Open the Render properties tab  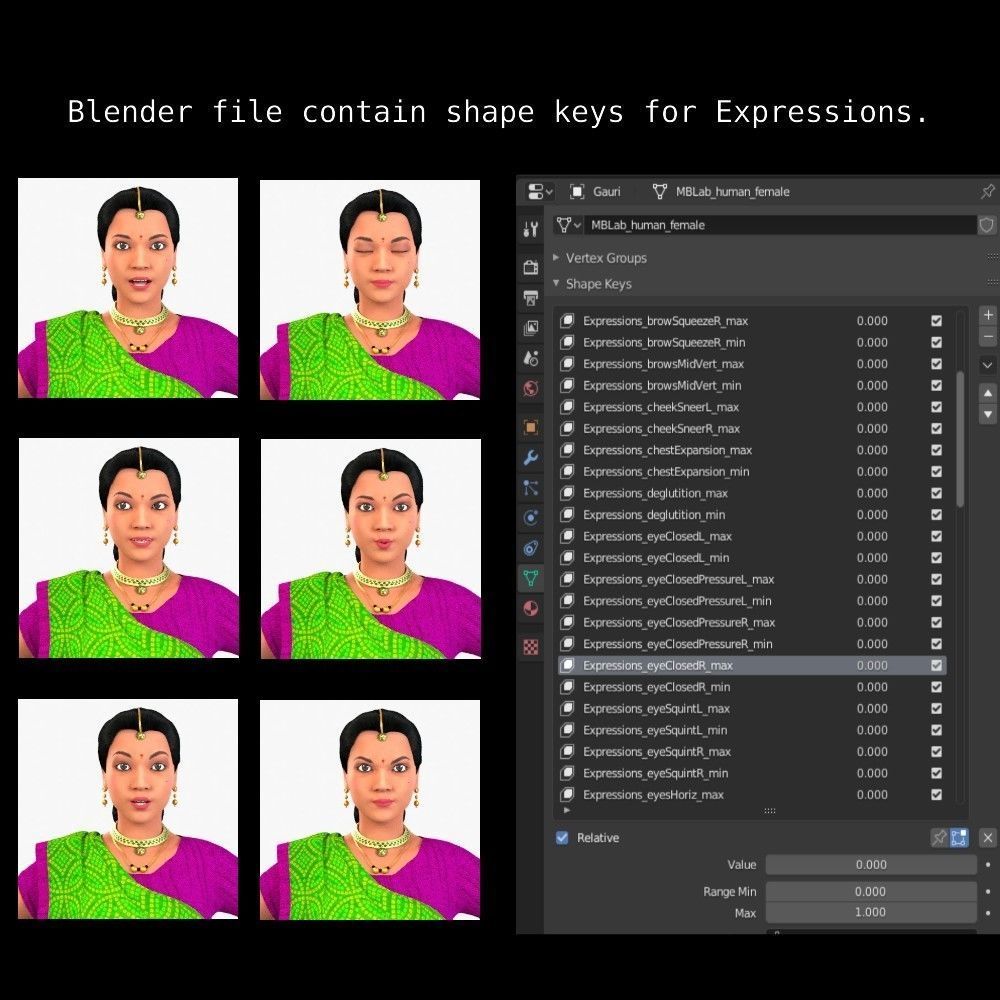click(x=531, y=267)
